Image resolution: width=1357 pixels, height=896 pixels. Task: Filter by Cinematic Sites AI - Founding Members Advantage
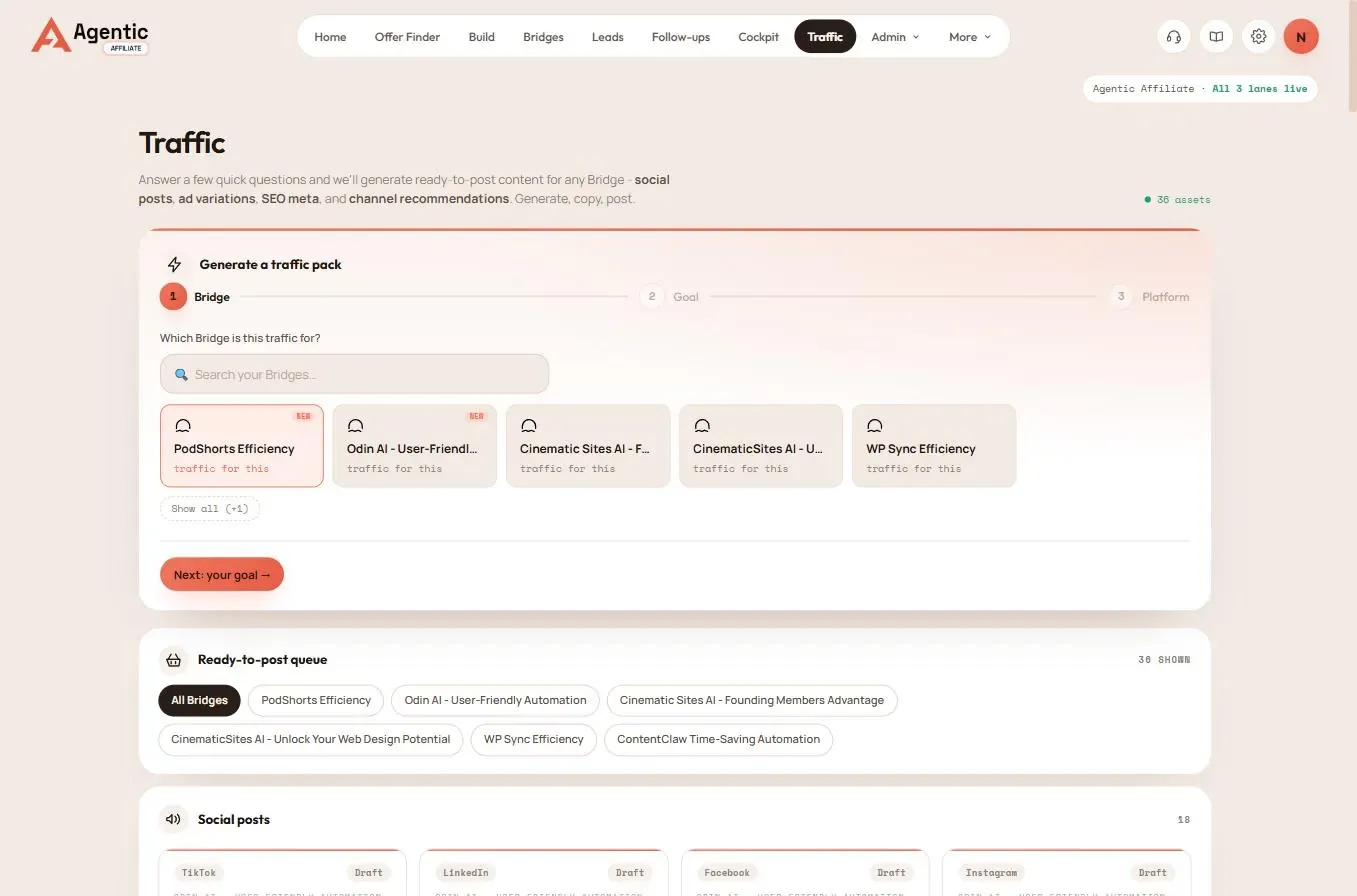tap(752, 700)
